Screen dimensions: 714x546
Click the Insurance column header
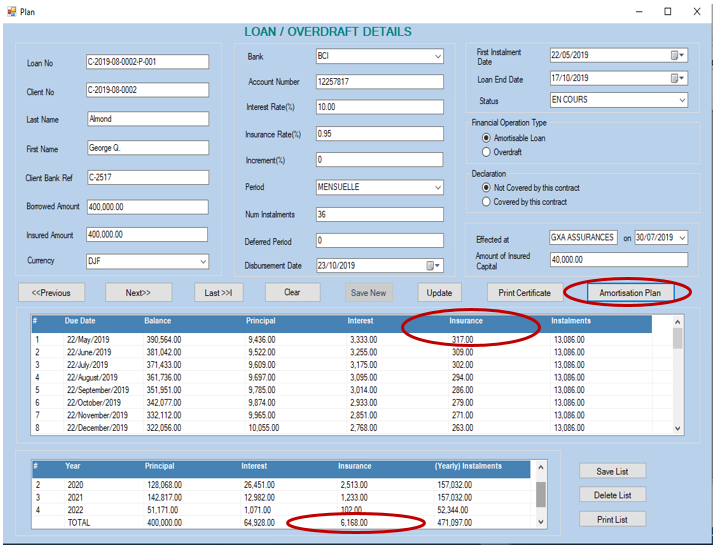tap(466, 321)
